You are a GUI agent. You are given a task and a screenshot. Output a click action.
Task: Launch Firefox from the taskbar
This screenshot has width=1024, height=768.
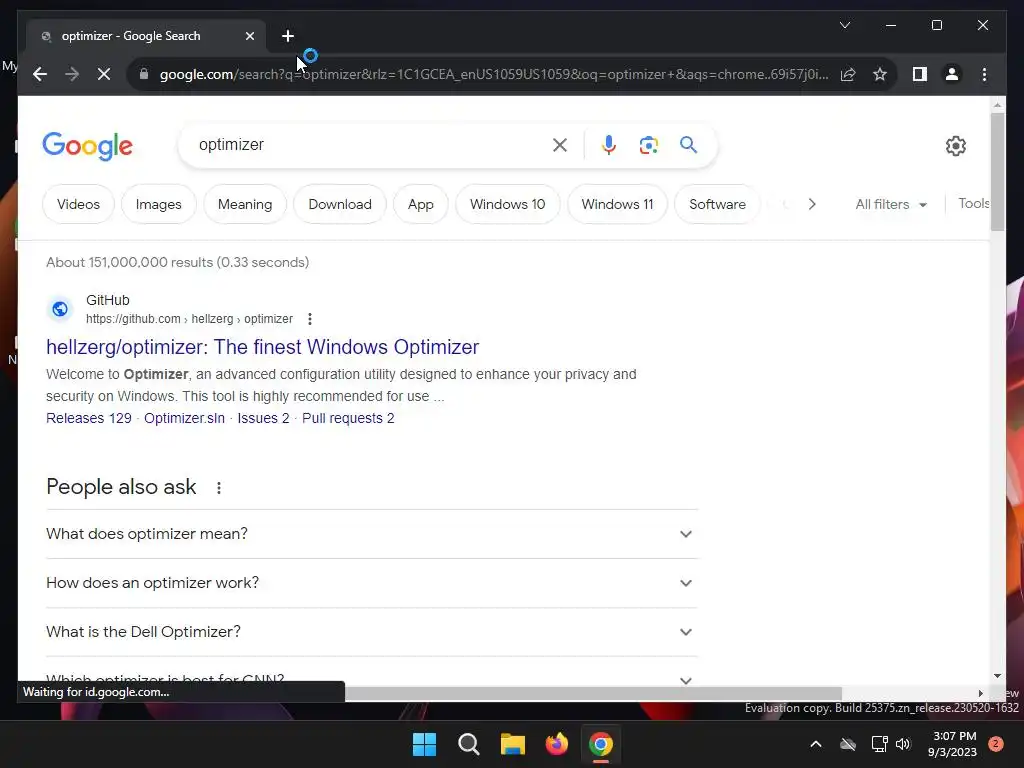pyautogui.click(x=556, y=744)
